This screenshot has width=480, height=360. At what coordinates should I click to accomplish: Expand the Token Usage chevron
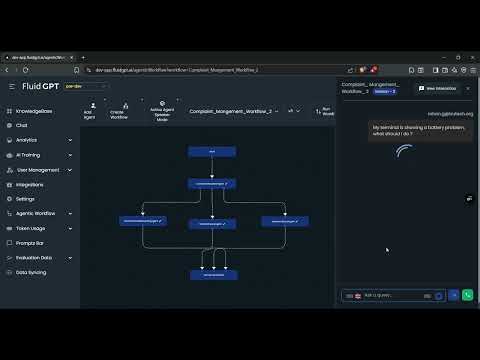coord(70,229)
